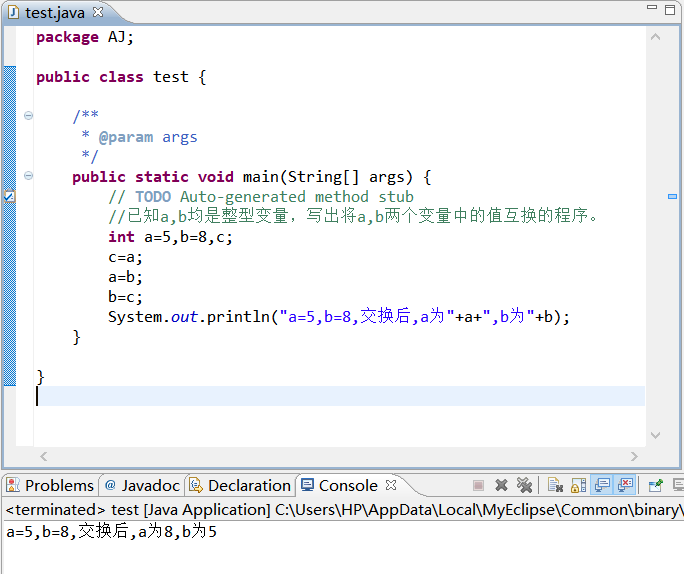Screen dimensions: 684x574
Task: Click the overview ruler TODO marker
Action: coord(672,197)
